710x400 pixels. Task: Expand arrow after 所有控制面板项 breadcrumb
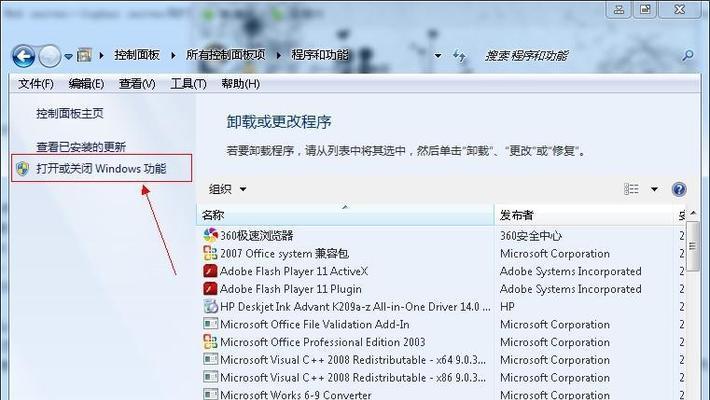tap(278, 56)
